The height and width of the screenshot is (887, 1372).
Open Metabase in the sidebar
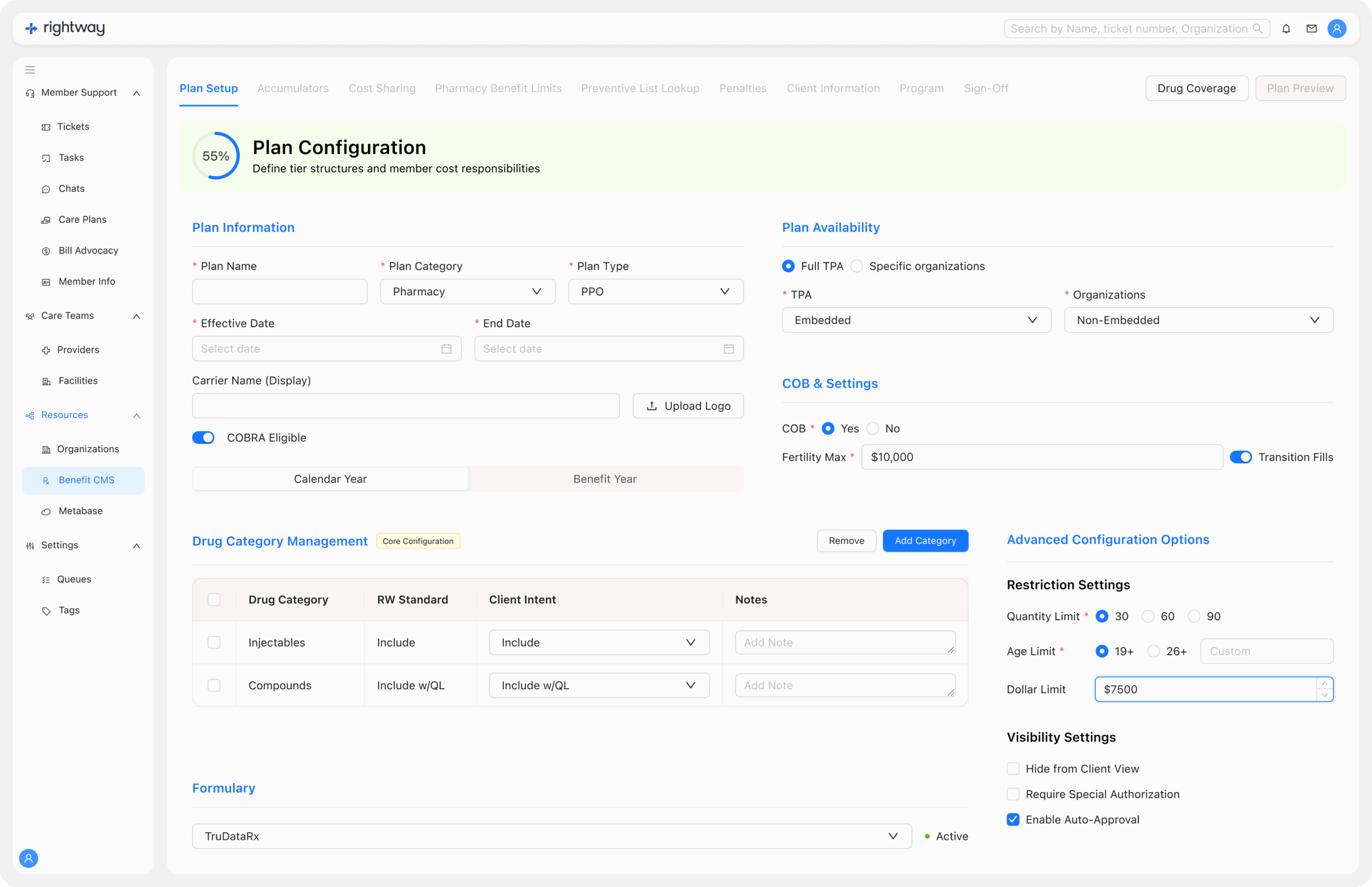[80, 511]
